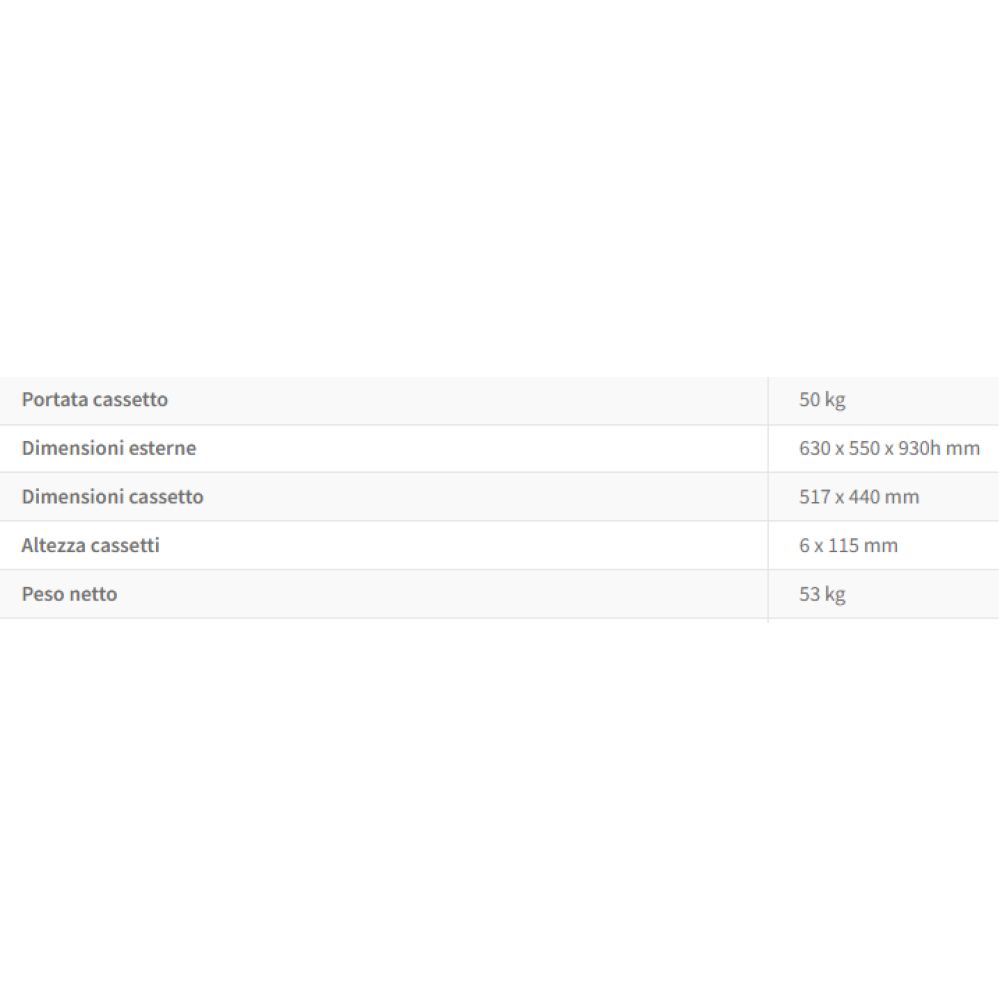
Task: Click "930h" in the external dimensions value
Action: pos(919,448)
